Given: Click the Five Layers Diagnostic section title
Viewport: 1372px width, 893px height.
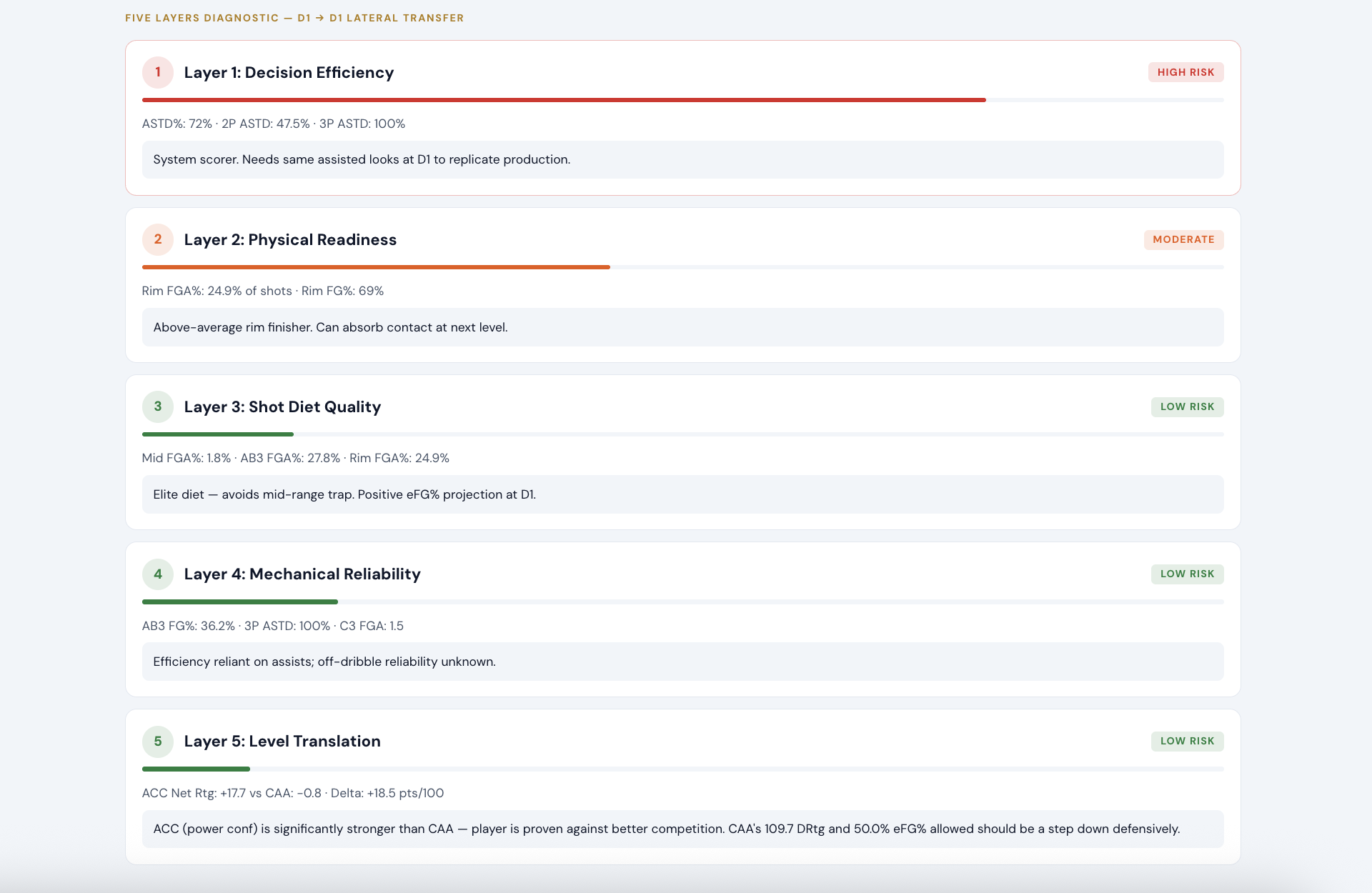Looking at the screenshot, I should (x=294, y=18).
